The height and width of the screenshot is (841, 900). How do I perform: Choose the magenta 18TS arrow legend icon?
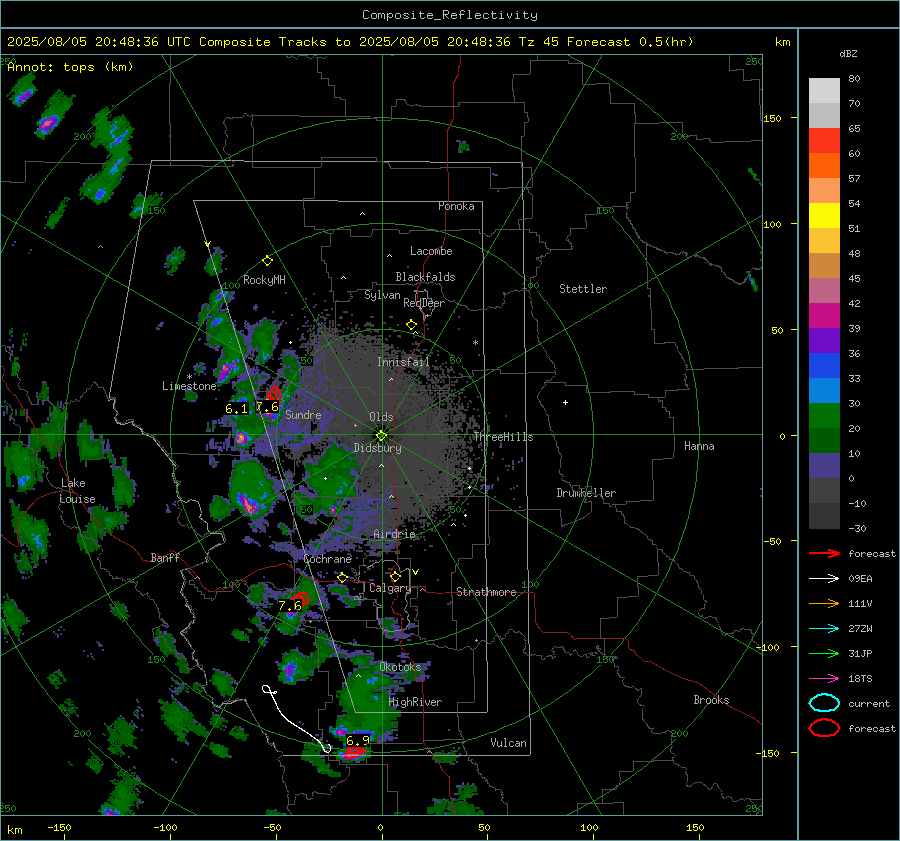(x=824, y=679)
